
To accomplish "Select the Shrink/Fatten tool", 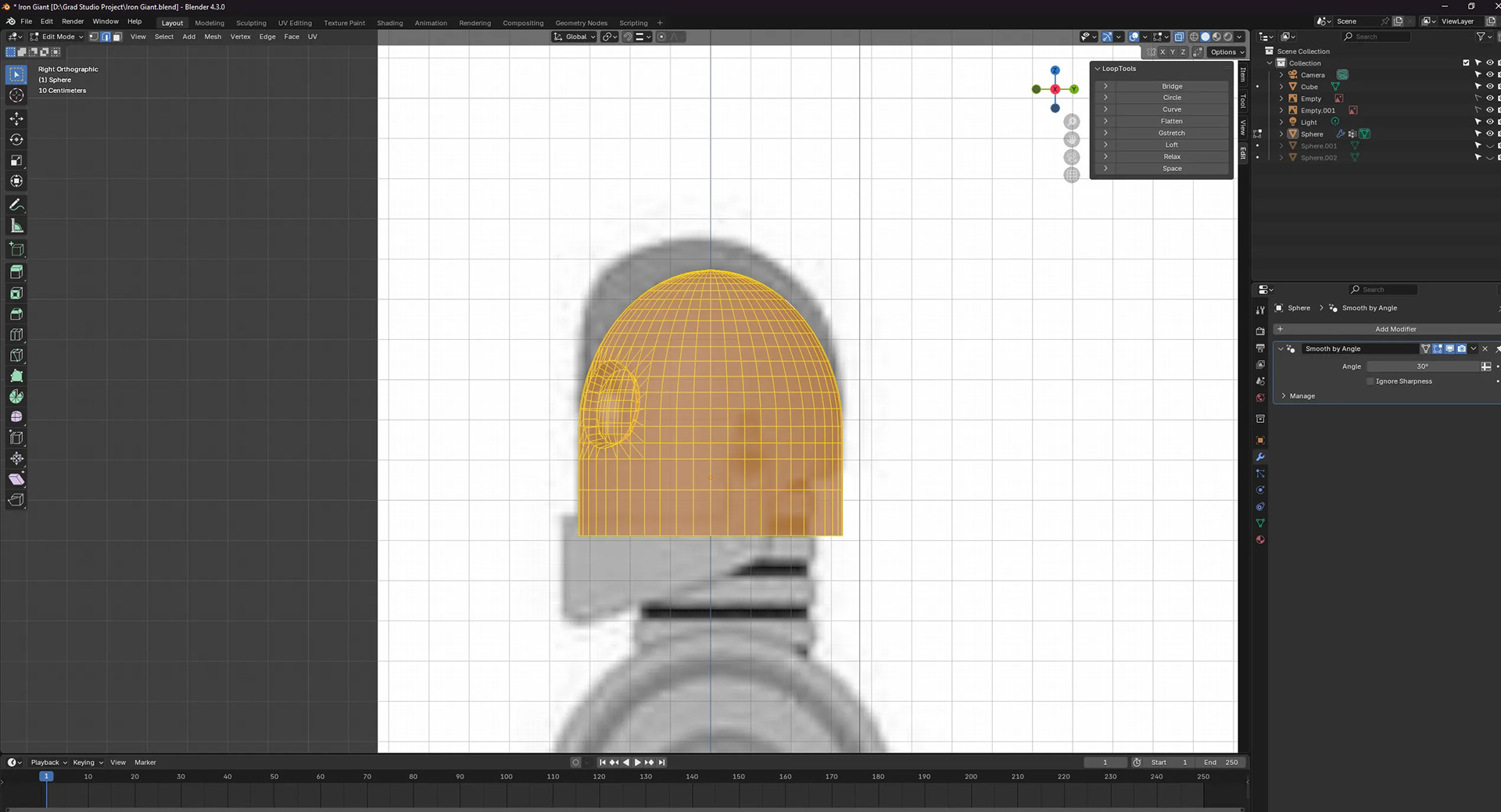I will (x=16, y=459).
